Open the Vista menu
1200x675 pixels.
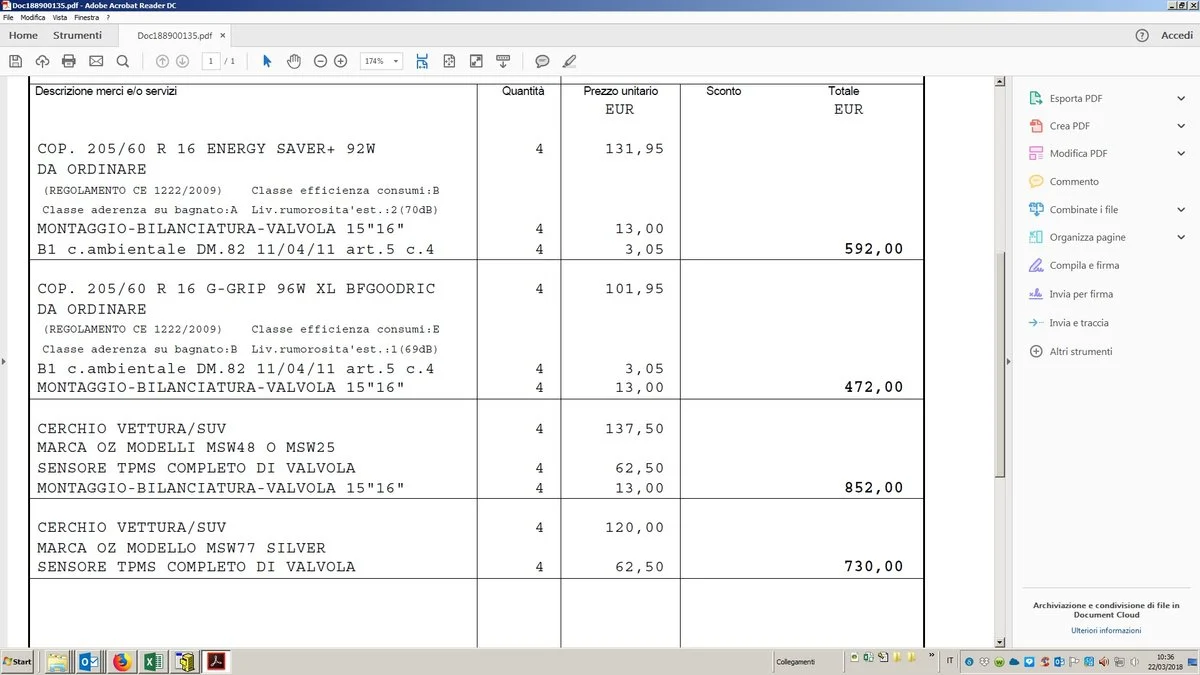point(60,18)
